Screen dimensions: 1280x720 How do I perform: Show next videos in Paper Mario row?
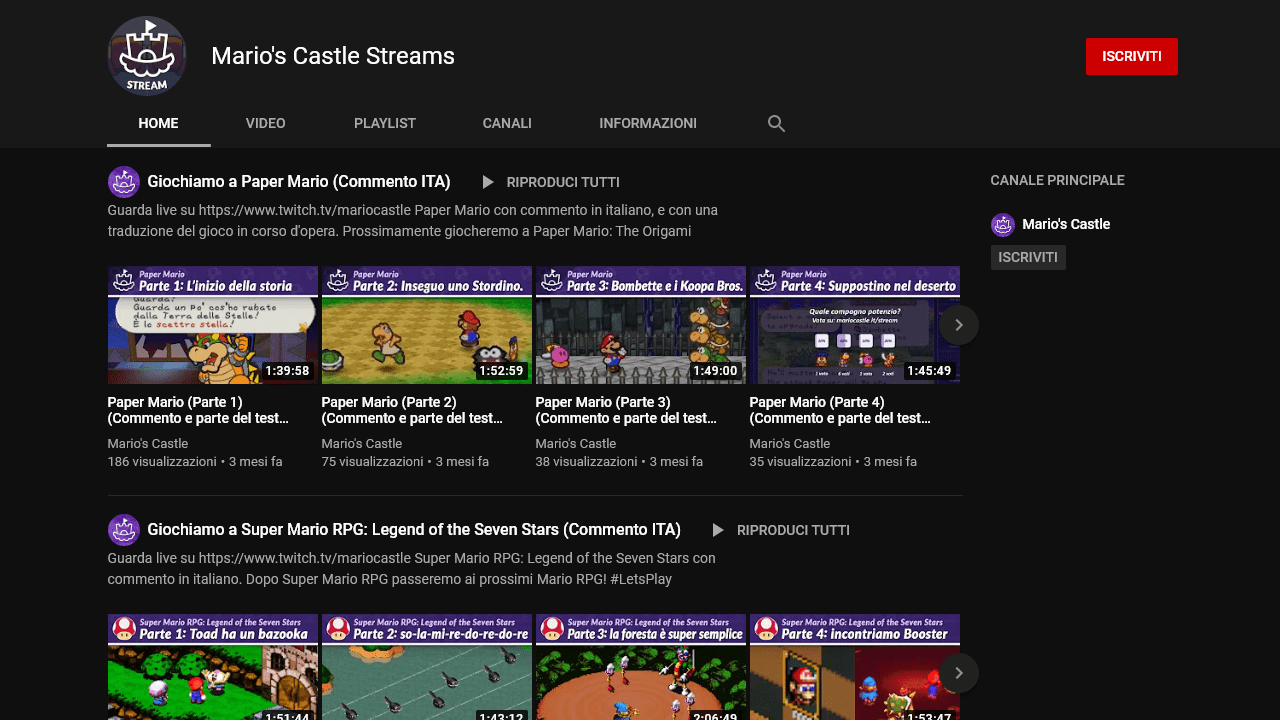959,325
